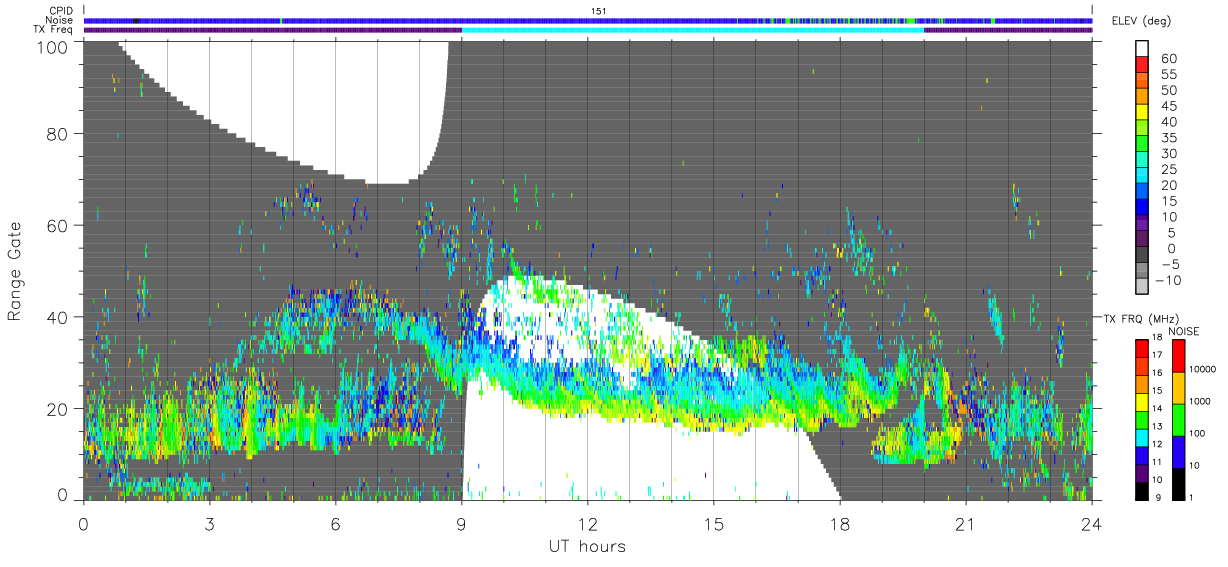Click Range Gate tick label 40
1228x567 pixels.
pyautogui.click(x=57, y=317)
